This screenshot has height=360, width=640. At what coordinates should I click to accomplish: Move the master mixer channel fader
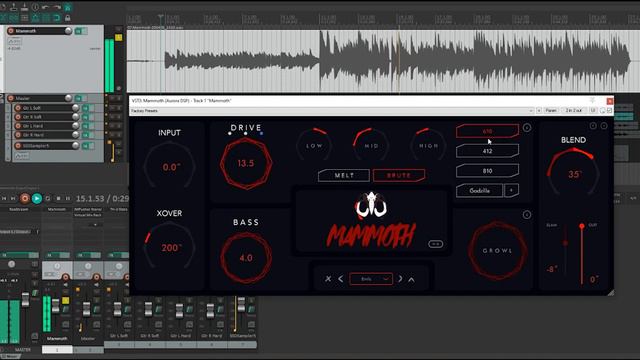click(25, 299)
